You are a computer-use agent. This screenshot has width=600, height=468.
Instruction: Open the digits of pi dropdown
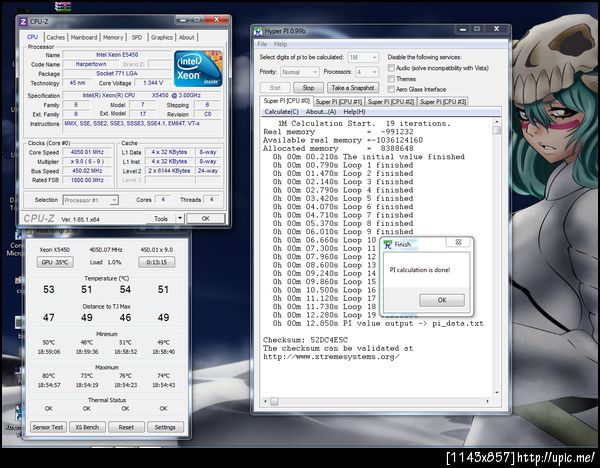363,57
